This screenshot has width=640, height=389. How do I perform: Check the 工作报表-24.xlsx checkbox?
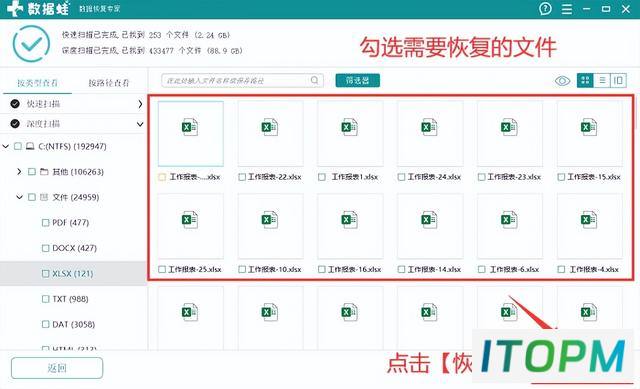point(401,177)
